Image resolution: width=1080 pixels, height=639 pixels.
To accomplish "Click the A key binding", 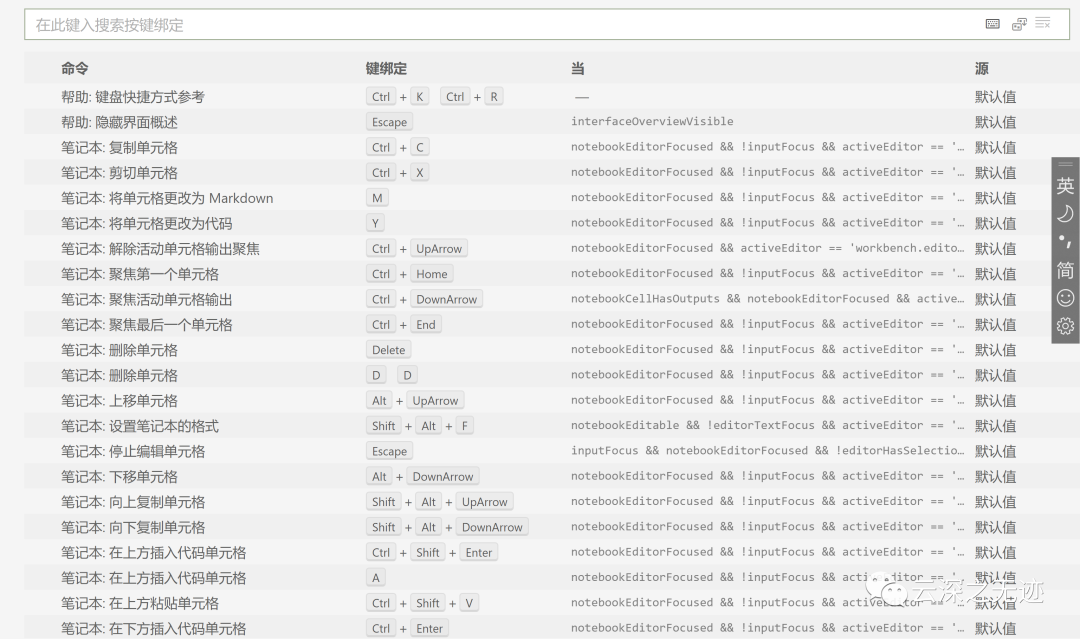I will [x=375, y=578].
